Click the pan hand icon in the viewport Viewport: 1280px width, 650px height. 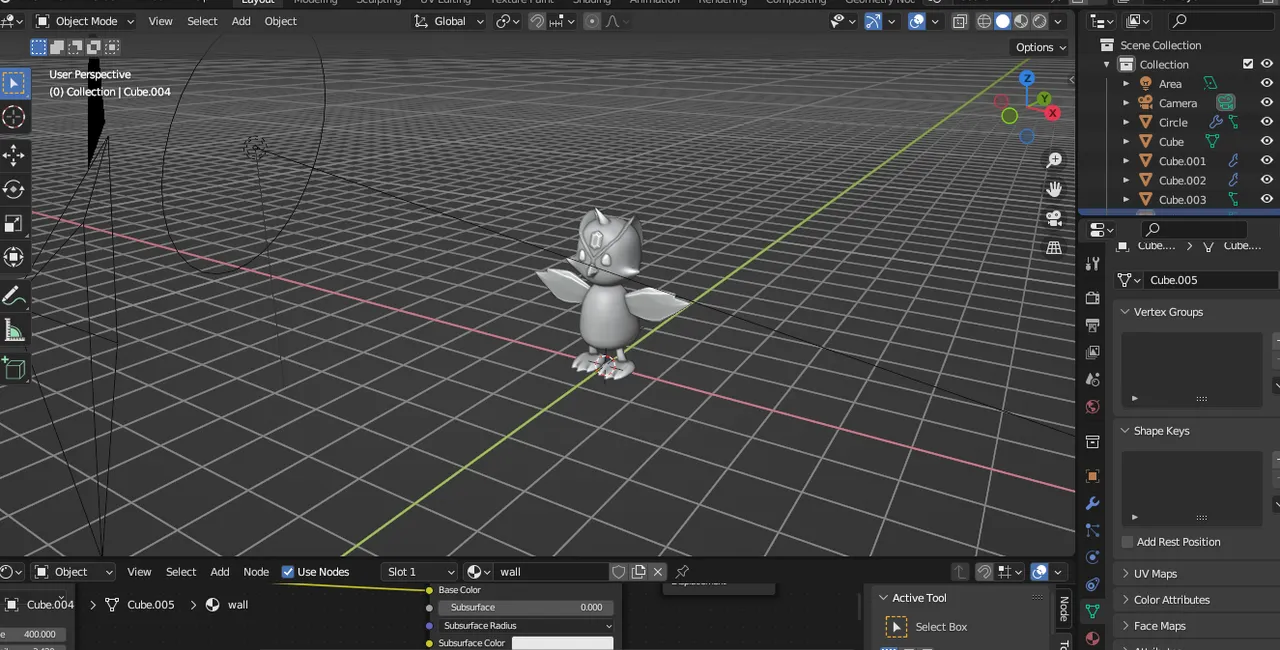(x=1054, y=189)
